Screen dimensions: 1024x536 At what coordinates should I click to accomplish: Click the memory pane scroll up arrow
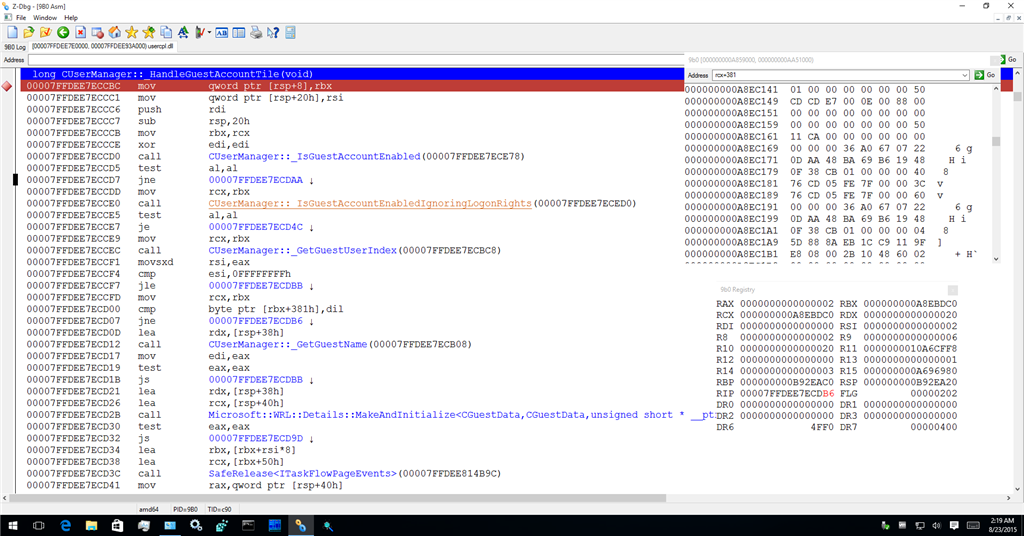(996, 89)
